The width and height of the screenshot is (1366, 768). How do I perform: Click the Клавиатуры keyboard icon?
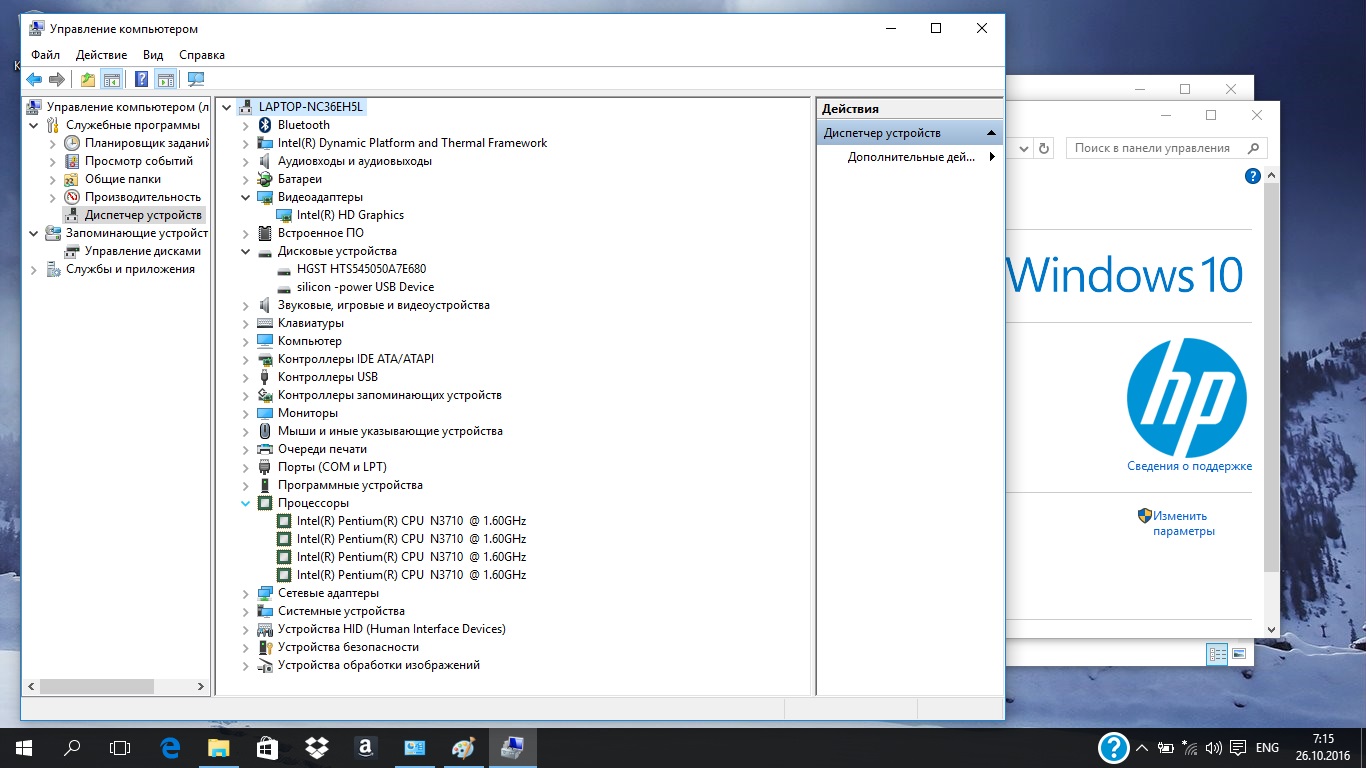pos(265,323)
